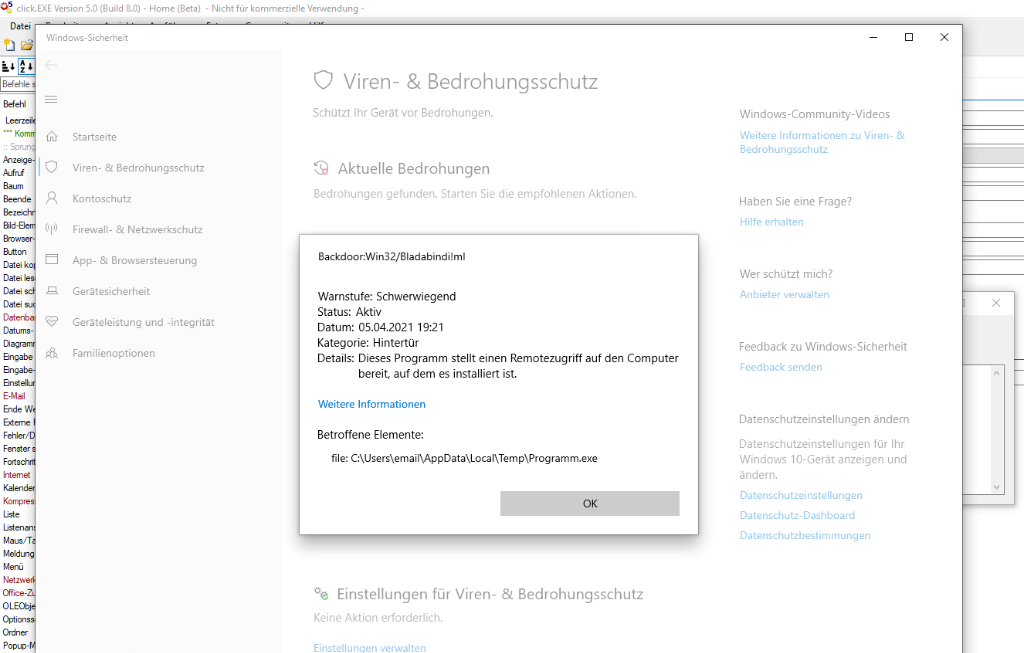Open Weitere Informationen link in the threat dialog
The image size is (1024, 653).
(372, 404)
